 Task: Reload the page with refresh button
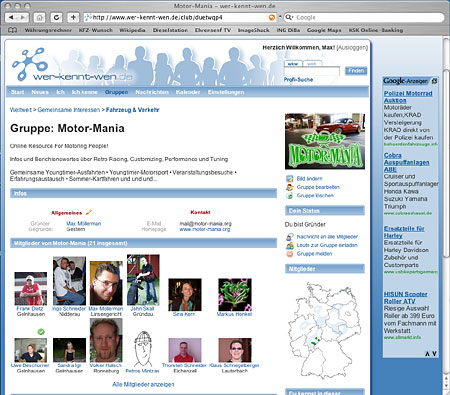(x=57, y=17)
